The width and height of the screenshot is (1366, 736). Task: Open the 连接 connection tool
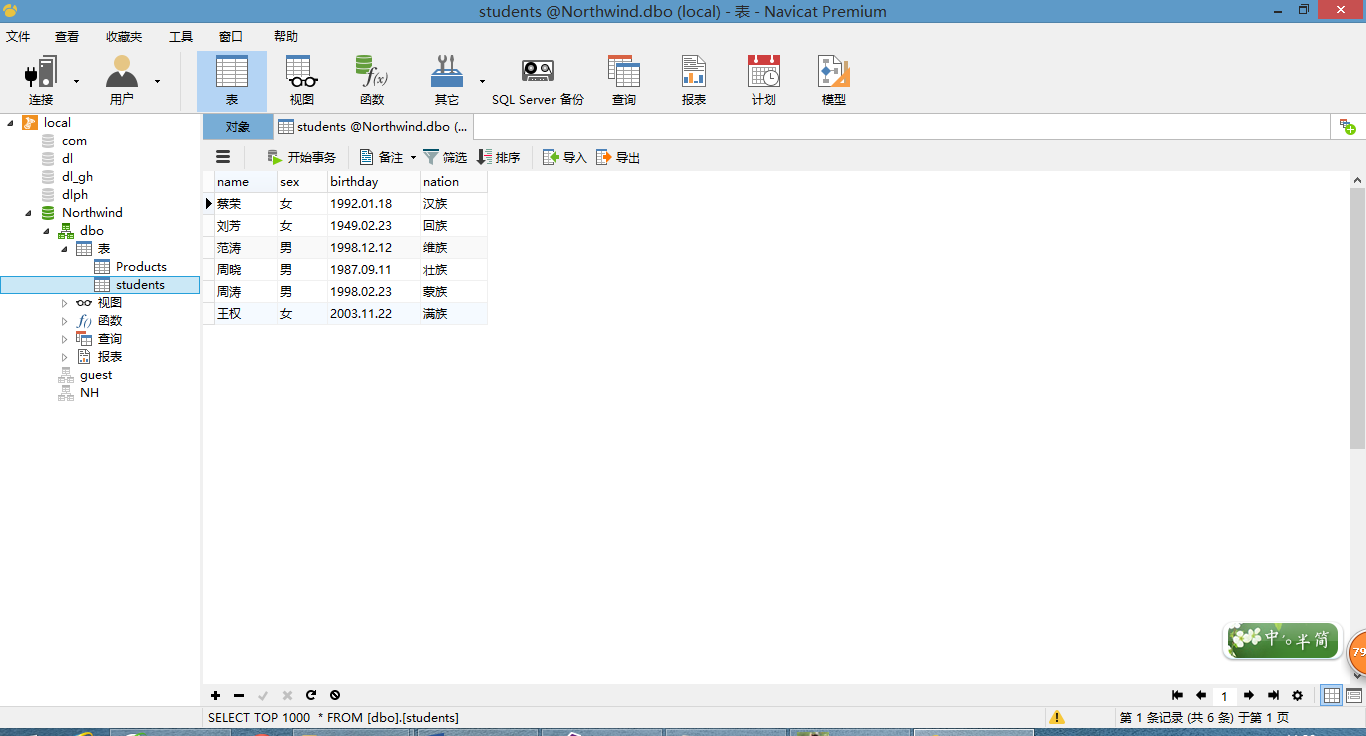pos(41,81)
